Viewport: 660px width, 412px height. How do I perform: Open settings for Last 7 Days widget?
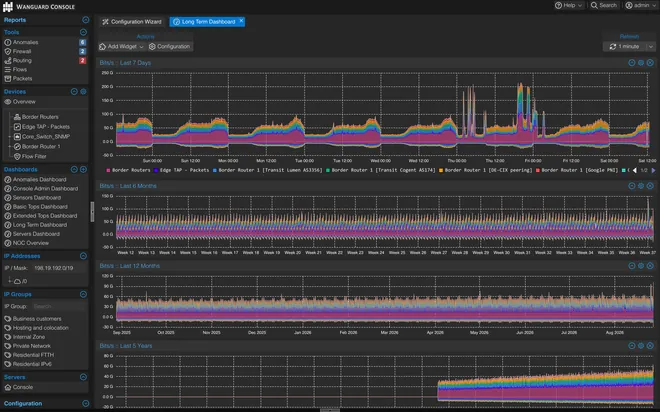coord(641,63)
